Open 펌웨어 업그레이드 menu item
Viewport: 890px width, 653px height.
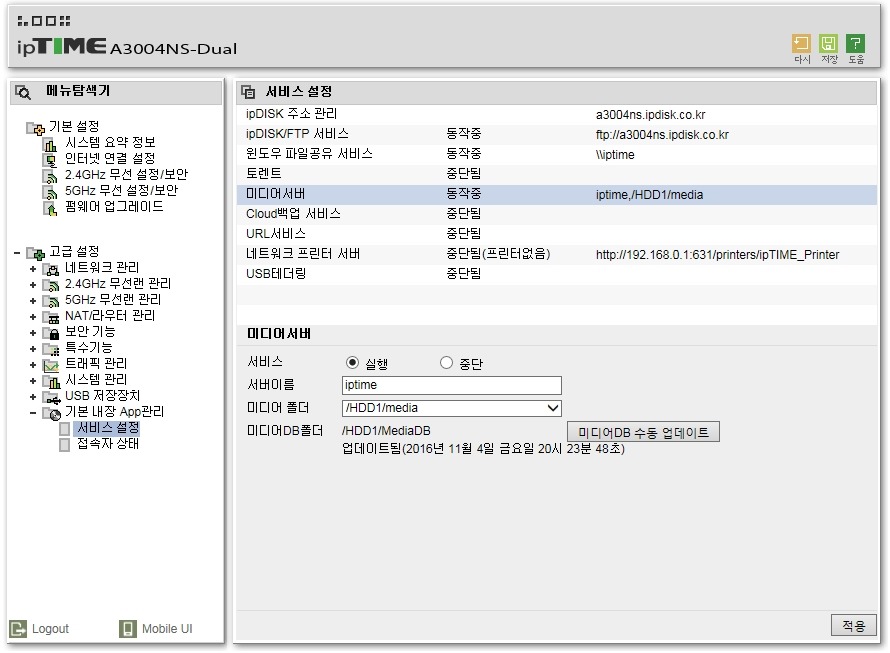(x=114, y=207)
